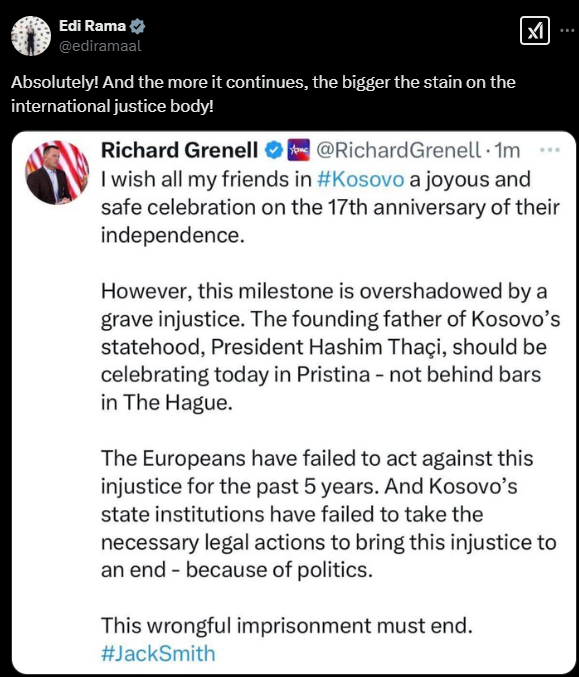Open the quoted tweet's ellipsis menu
This screenshot has width=579, height=677.
coord(550,150)
